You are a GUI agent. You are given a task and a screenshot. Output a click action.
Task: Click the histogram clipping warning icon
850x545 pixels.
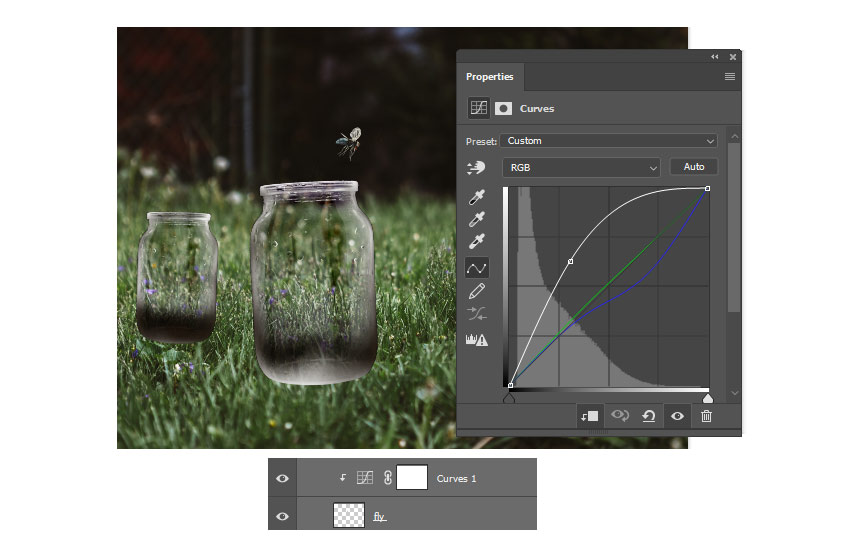click(477, 340)
